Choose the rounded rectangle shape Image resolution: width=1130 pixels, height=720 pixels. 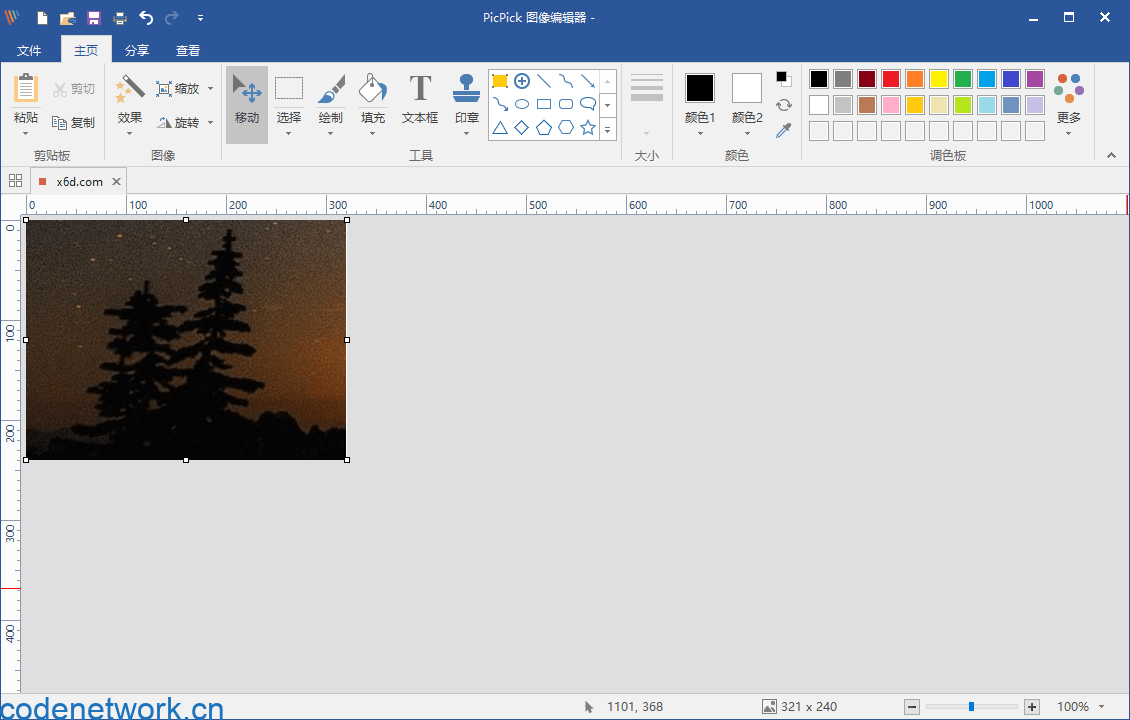click(566, 105)
